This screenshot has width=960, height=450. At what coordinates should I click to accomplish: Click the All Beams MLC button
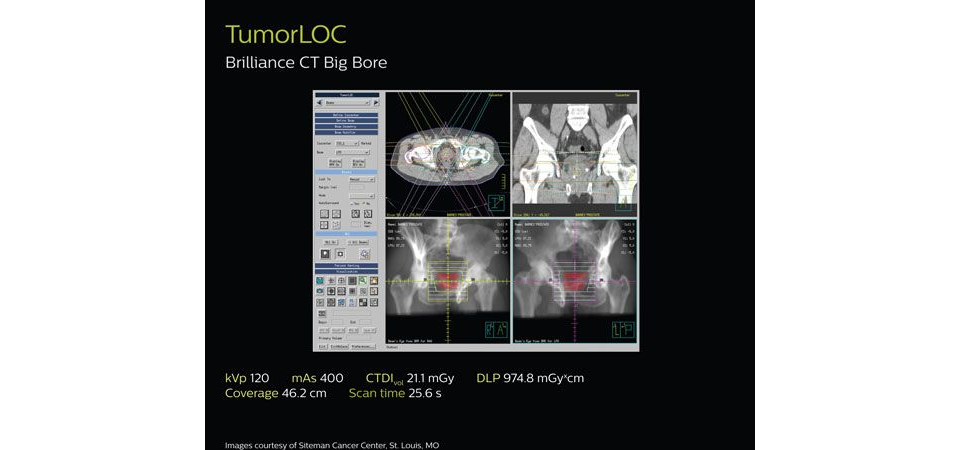(358, 242)
